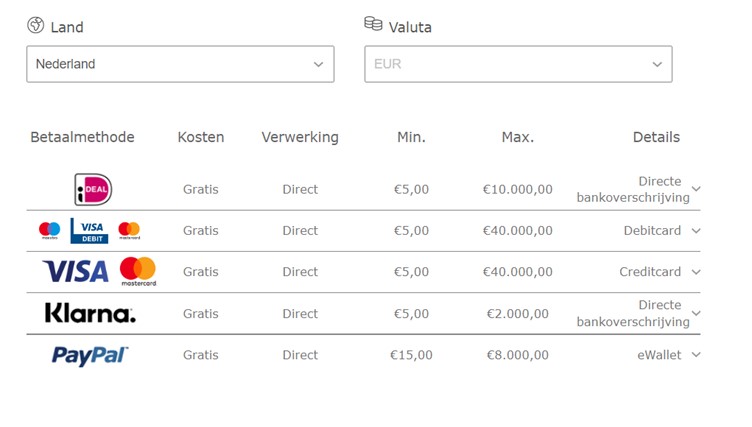Click the iDEAL payment logo
Screen dimensions: 752x427
click(x=93, y=190)
